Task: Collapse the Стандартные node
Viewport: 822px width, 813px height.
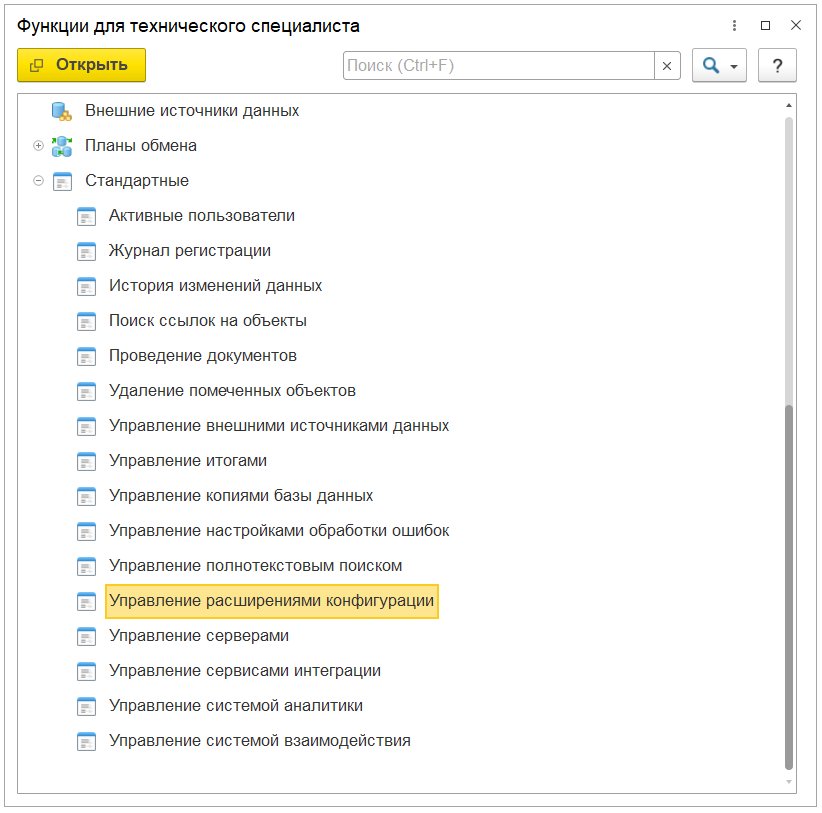Action: tap(38, 181)
